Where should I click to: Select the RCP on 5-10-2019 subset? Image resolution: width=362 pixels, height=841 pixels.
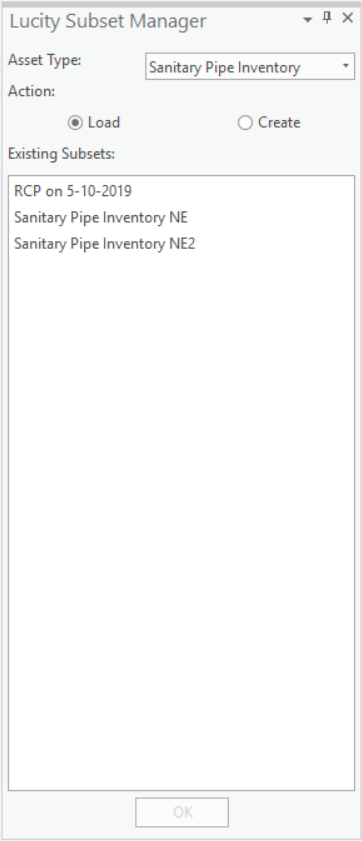73,191
